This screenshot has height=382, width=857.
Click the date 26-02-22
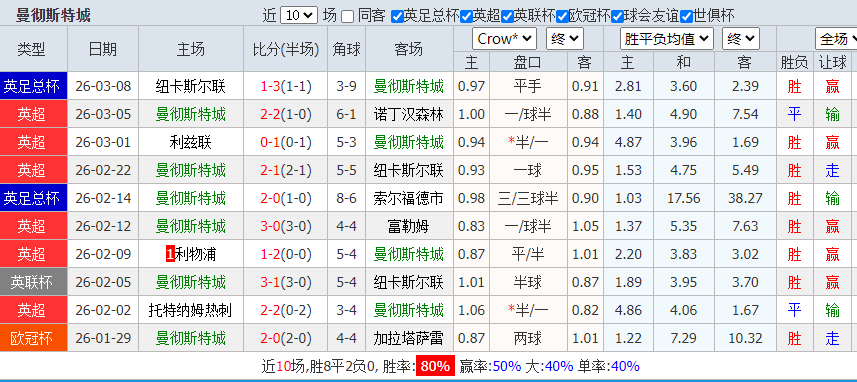(x=103, y=171)
